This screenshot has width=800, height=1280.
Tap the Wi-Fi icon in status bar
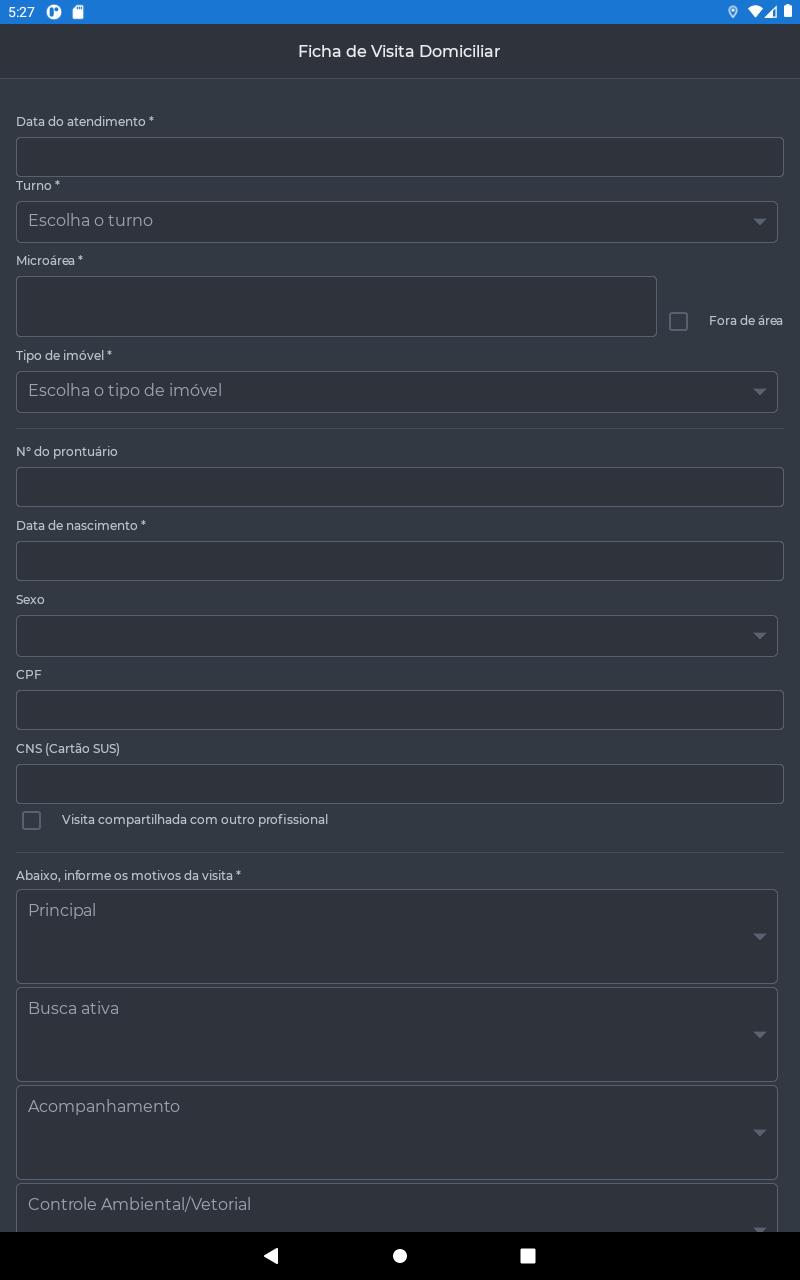pyautogui.click(x=755, y=12)
